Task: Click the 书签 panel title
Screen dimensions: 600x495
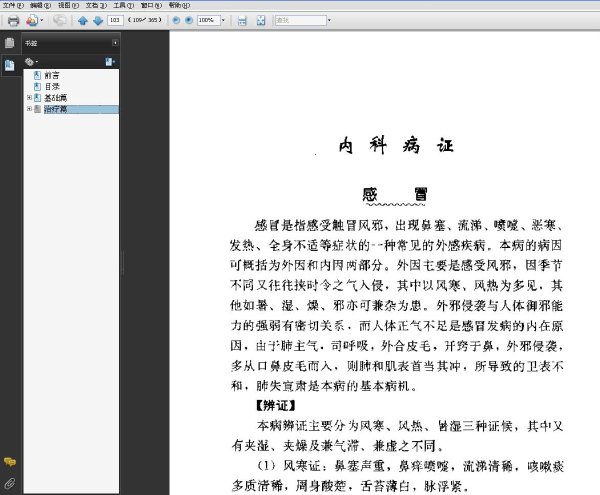Action: coord(31,43)
